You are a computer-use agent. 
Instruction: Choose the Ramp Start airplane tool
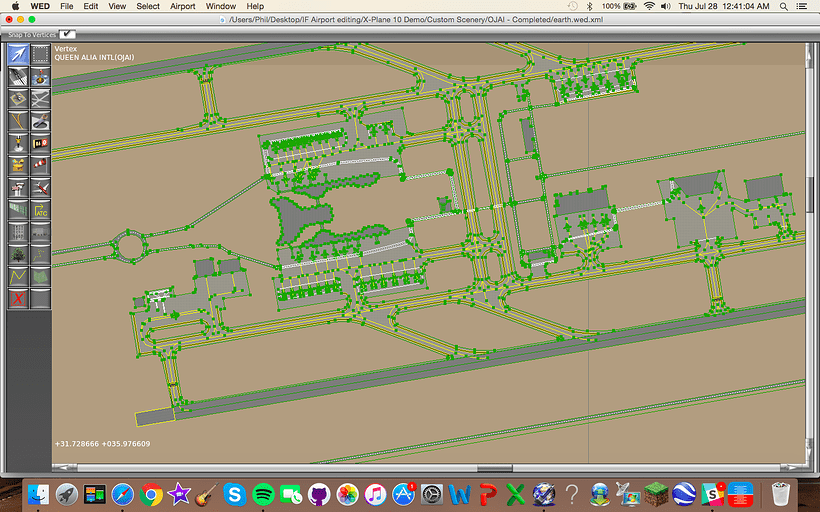(x=40, y=188)
